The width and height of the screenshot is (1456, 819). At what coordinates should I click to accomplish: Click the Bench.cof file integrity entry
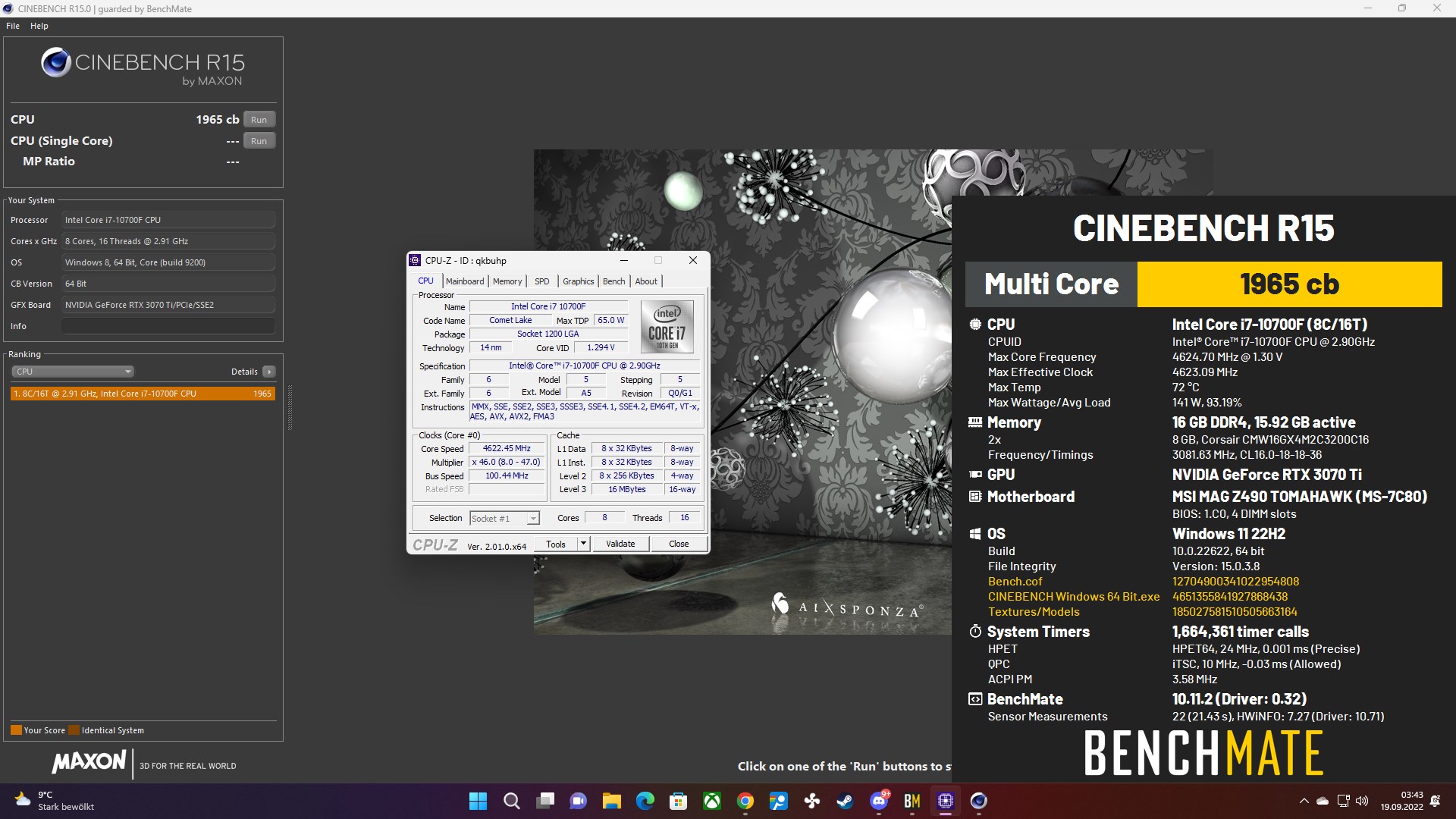pyautogui.click(x=1015, y=582)
